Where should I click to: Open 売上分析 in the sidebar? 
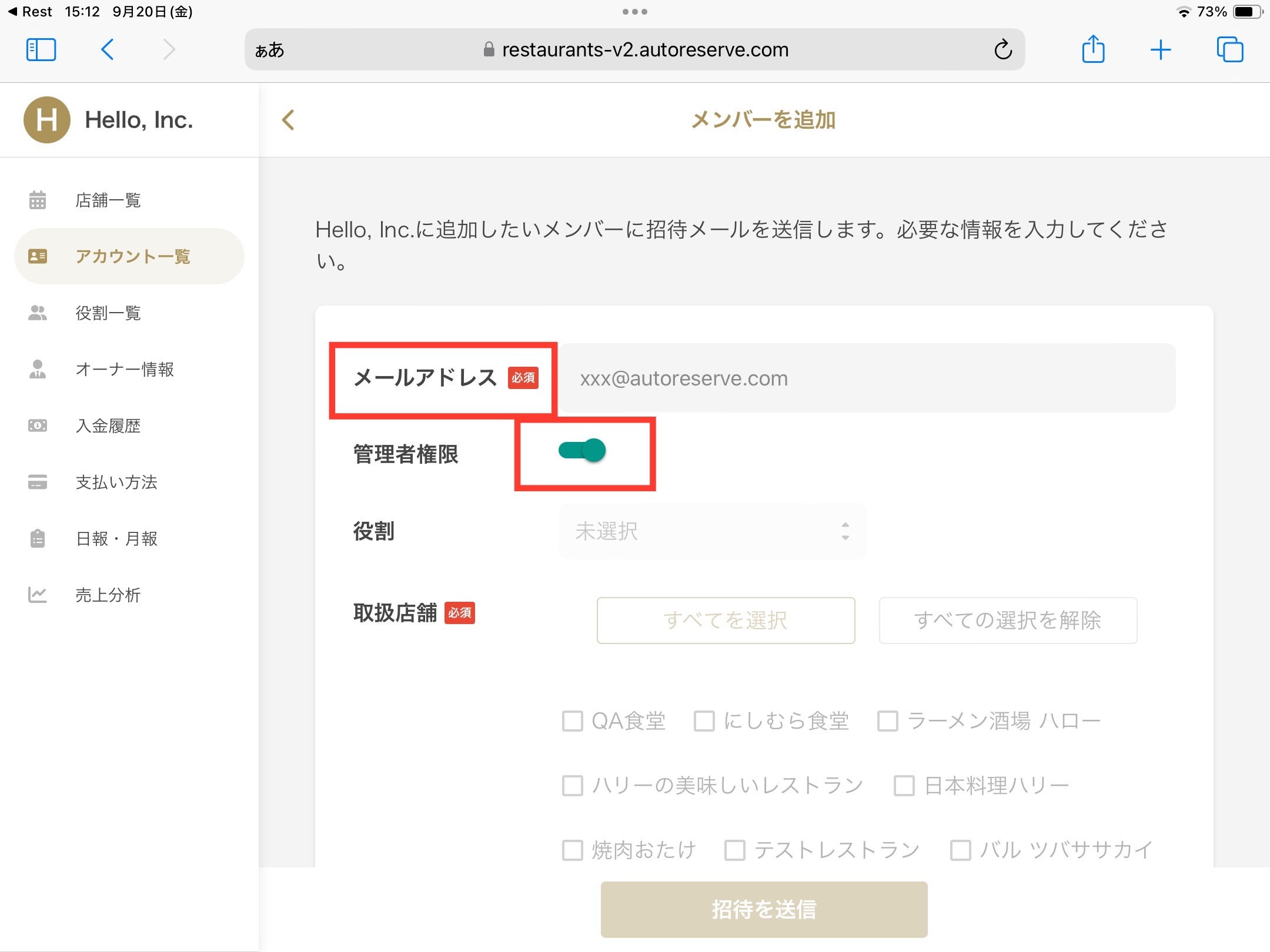(108, 595)
